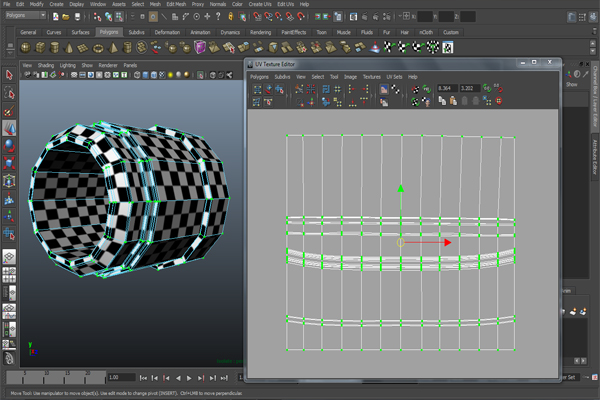
Task: Click the green V-axis manipulator arrow
Action: pyautogui.click(x=401, y=188)
